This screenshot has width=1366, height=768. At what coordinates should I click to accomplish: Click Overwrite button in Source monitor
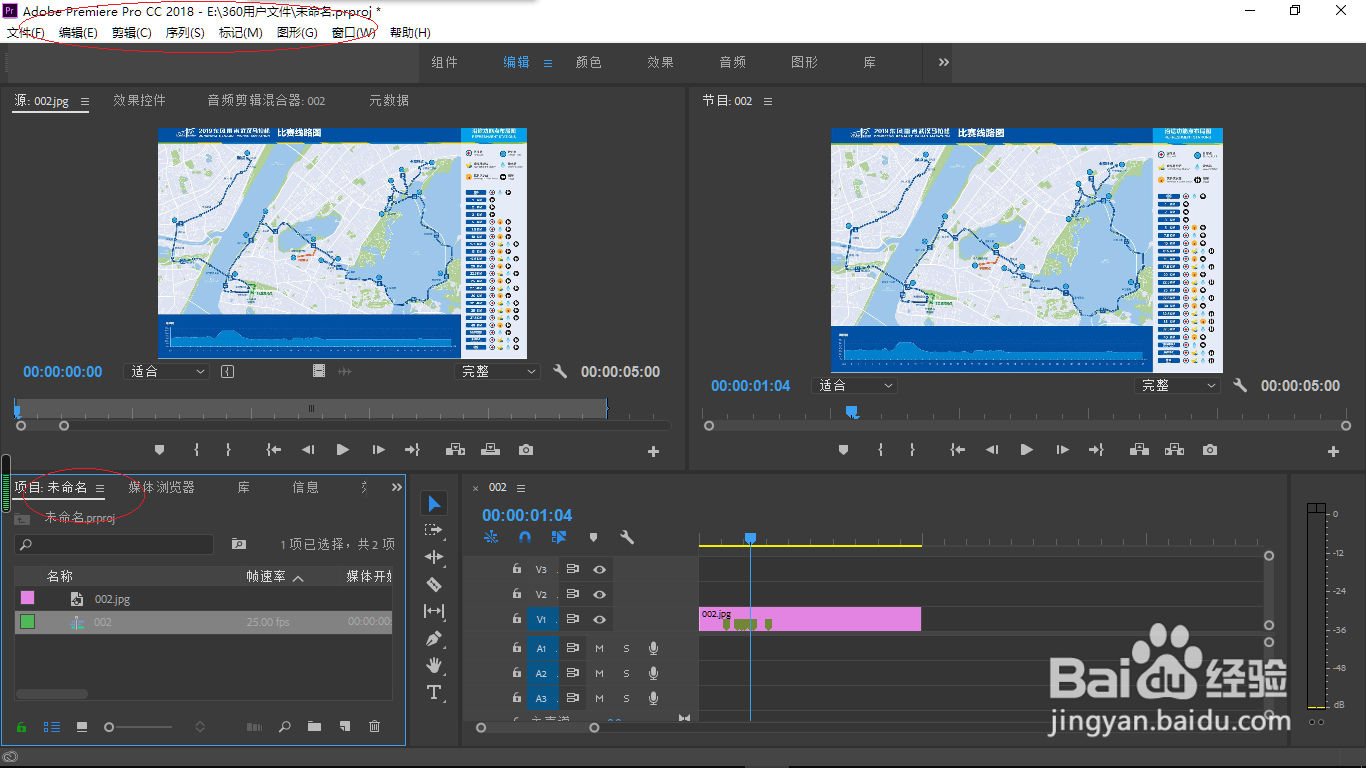click(491, 450)
